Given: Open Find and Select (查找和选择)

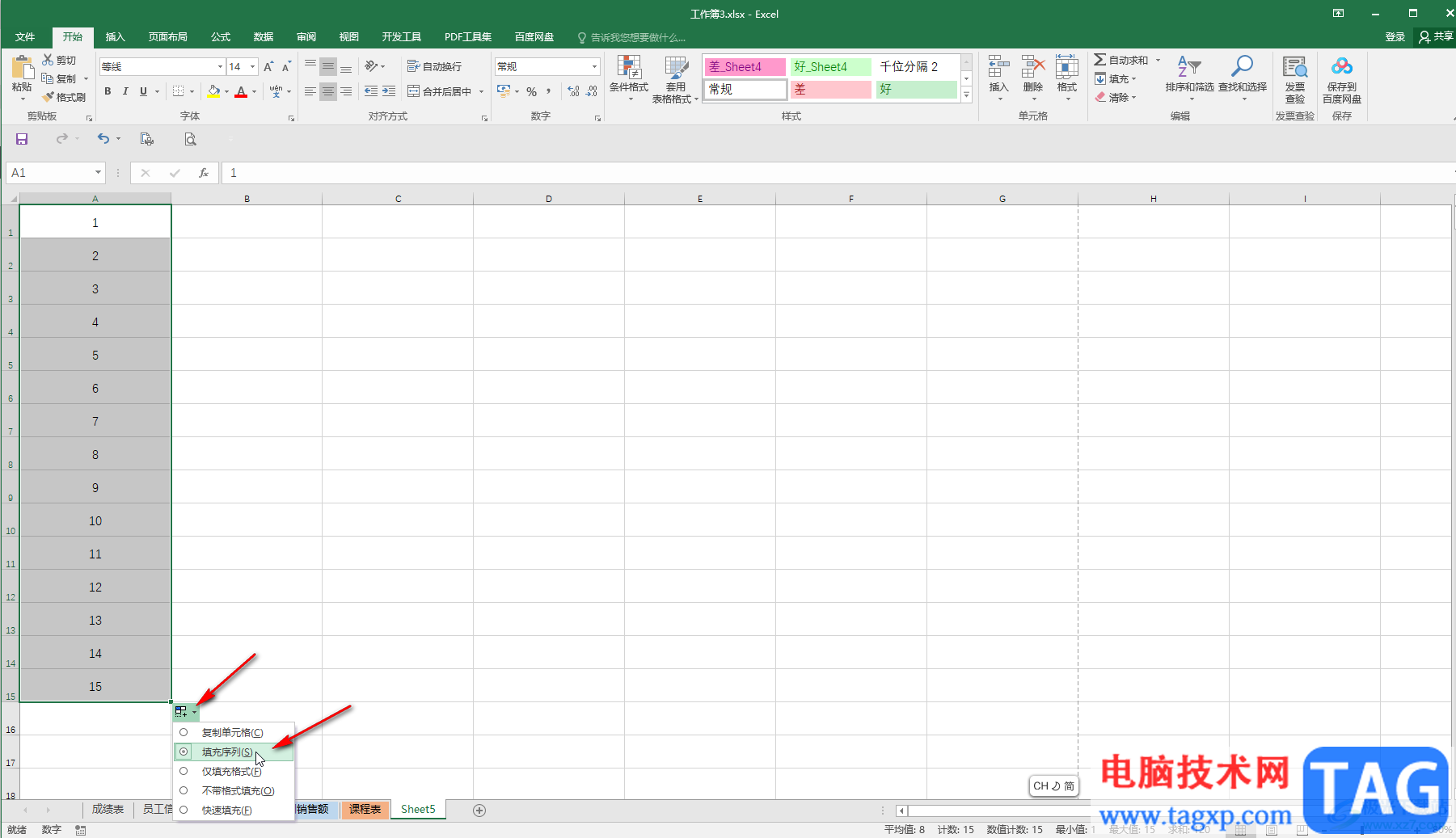Looking at the screenshot, I should (x=1243, y=78).
